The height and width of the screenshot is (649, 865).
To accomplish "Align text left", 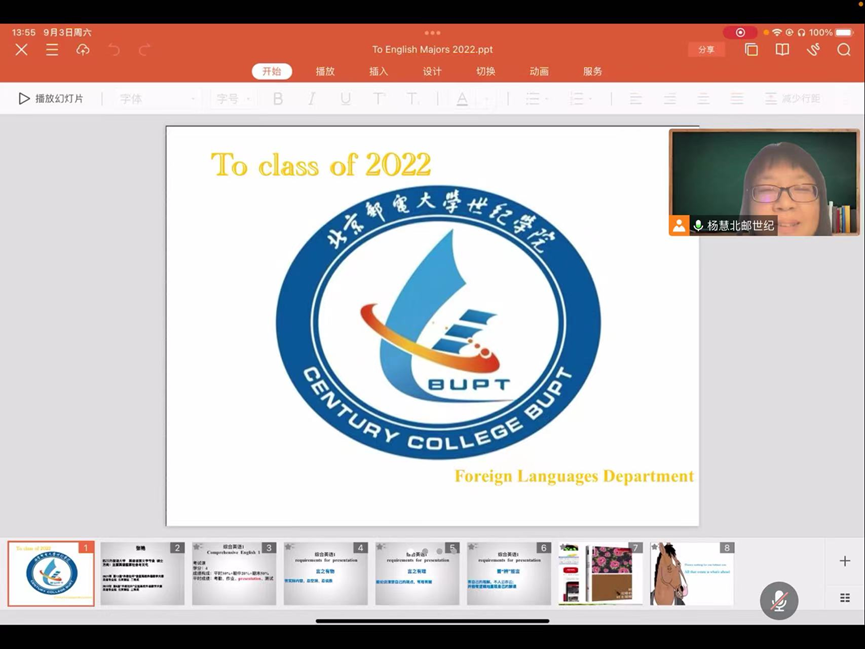I will [x=636, y=99].
